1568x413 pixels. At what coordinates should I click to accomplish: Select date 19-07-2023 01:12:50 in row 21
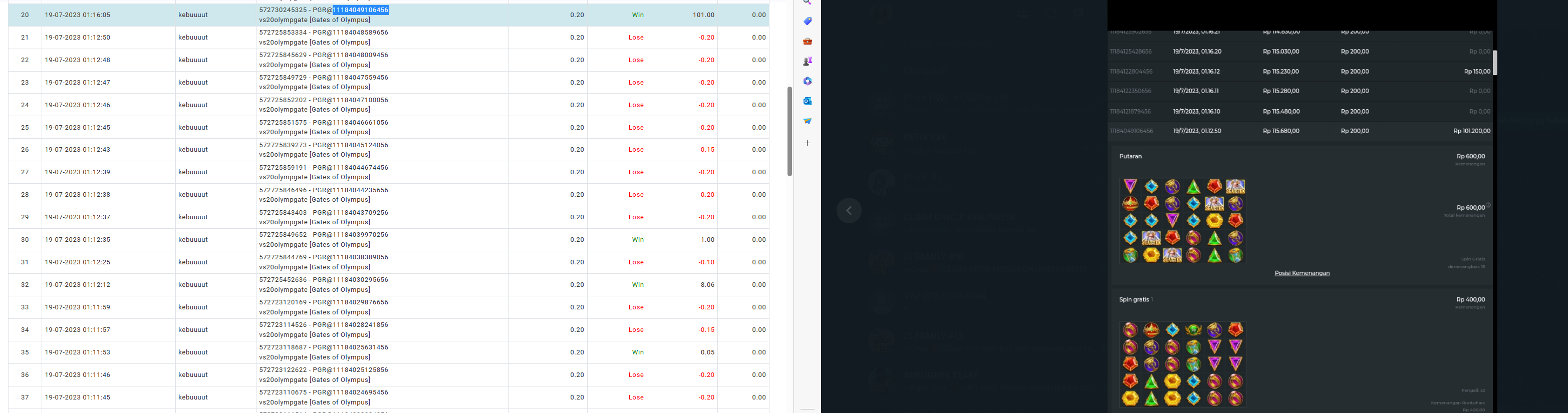[x=77, y=38]
